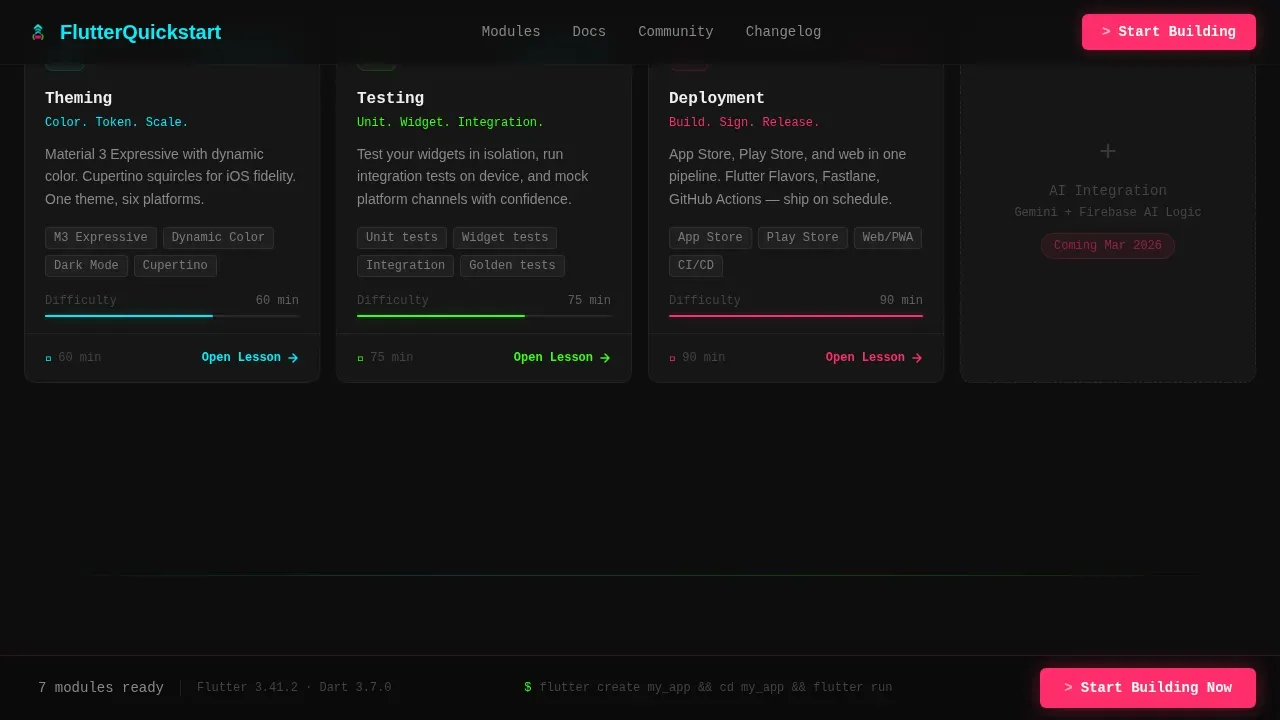Click the FlutterQuickstart logo icon
Screen dimensions: 1280x720
tap(38, 32)
